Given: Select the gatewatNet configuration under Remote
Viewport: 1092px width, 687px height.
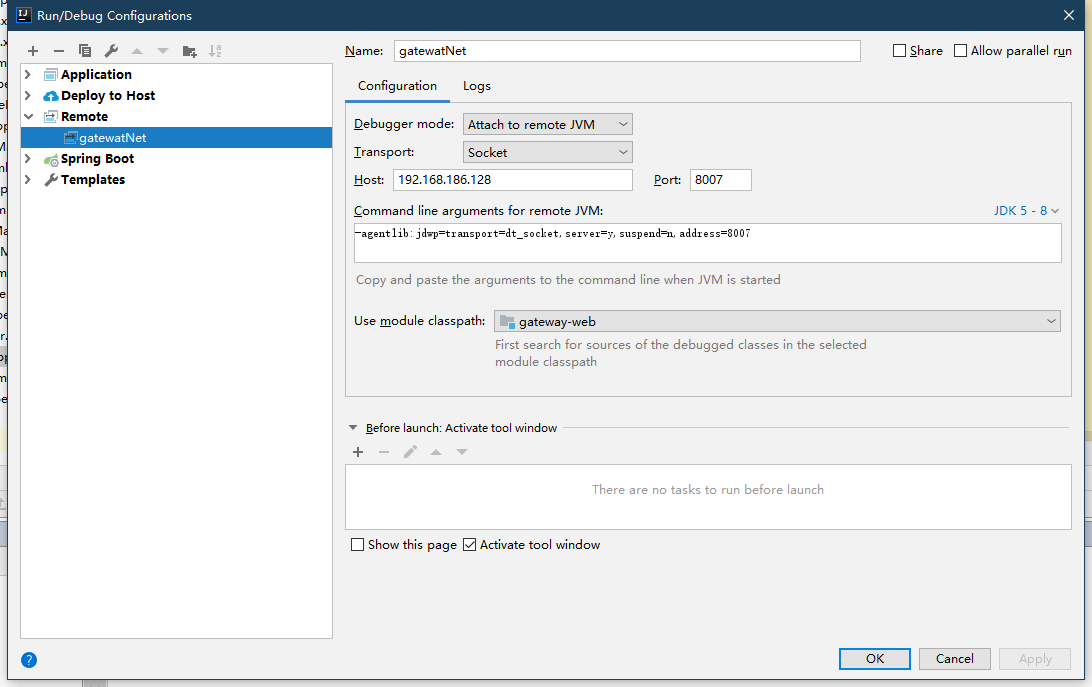Looking at the screenshot, I should 113,137.
